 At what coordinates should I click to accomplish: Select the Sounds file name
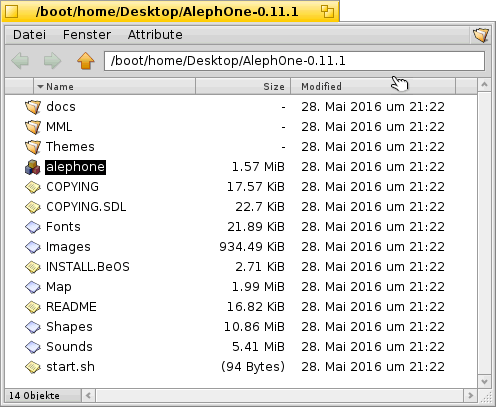point(69,347)
